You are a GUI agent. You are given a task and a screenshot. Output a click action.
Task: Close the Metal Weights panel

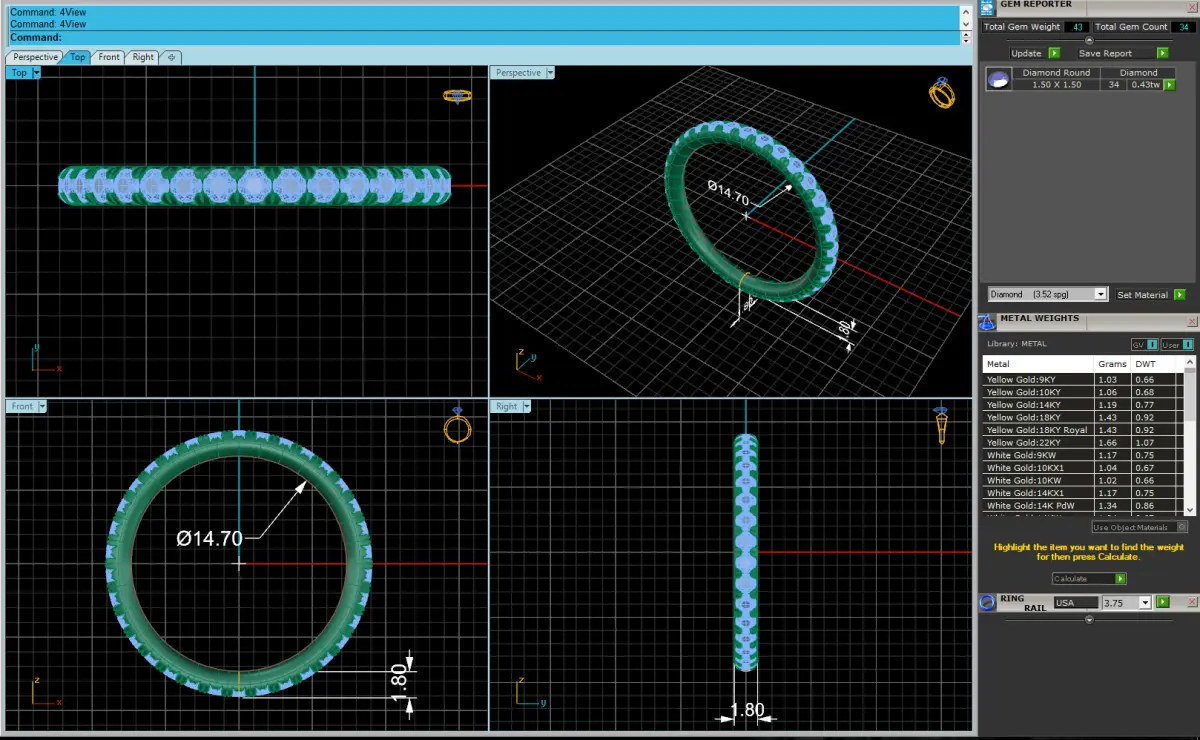1190,320
